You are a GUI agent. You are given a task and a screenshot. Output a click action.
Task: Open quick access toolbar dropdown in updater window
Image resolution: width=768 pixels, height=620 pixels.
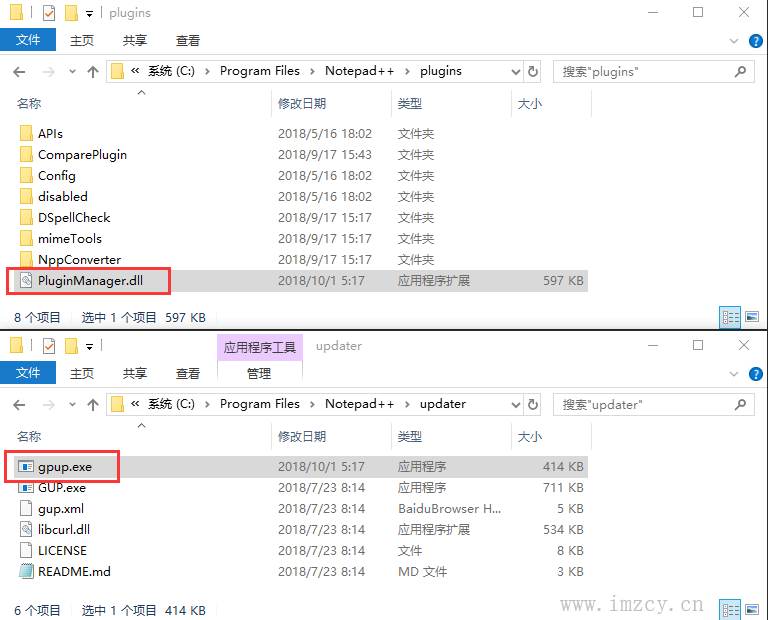click(89, 346)
